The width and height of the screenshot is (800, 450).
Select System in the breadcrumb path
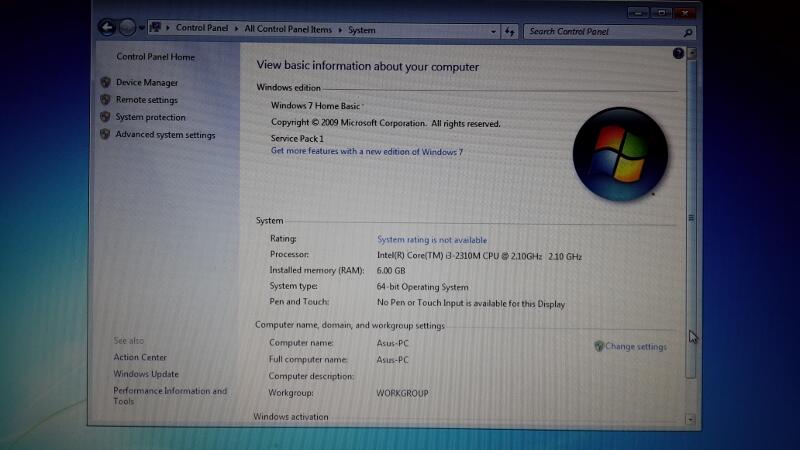coord(362,30)
